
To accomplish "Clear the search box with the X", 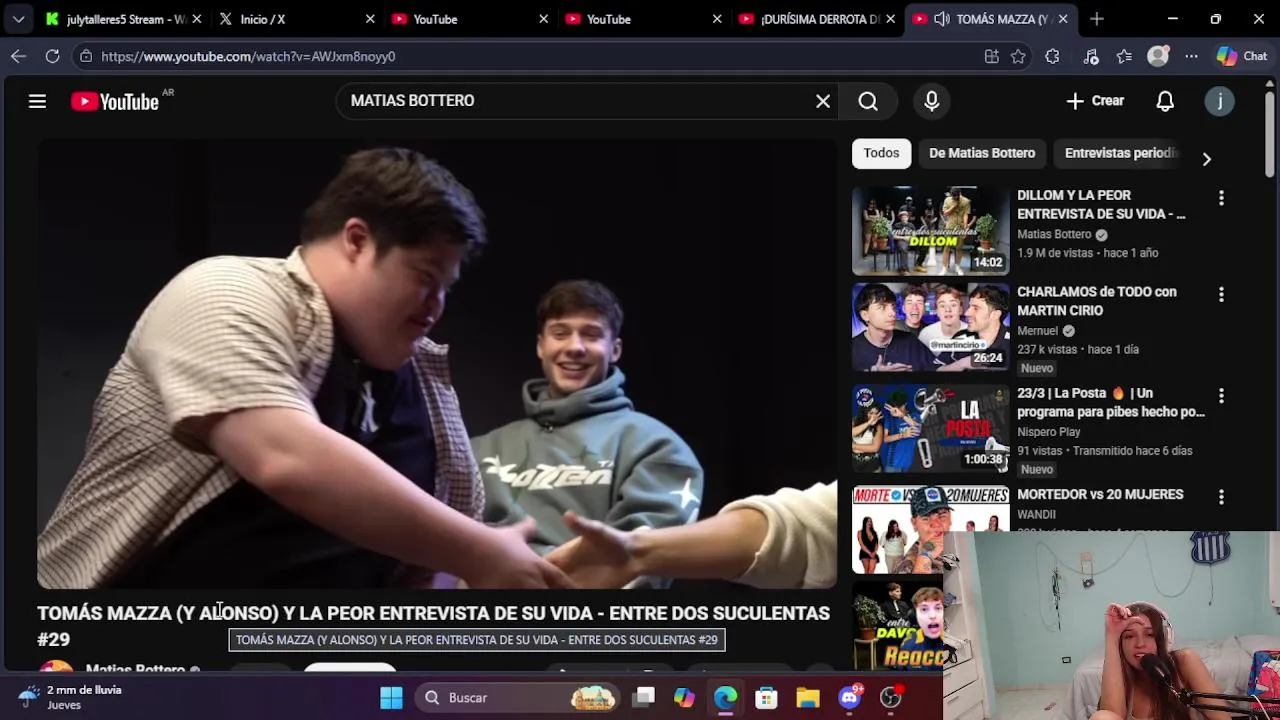I will click(823, 101).
